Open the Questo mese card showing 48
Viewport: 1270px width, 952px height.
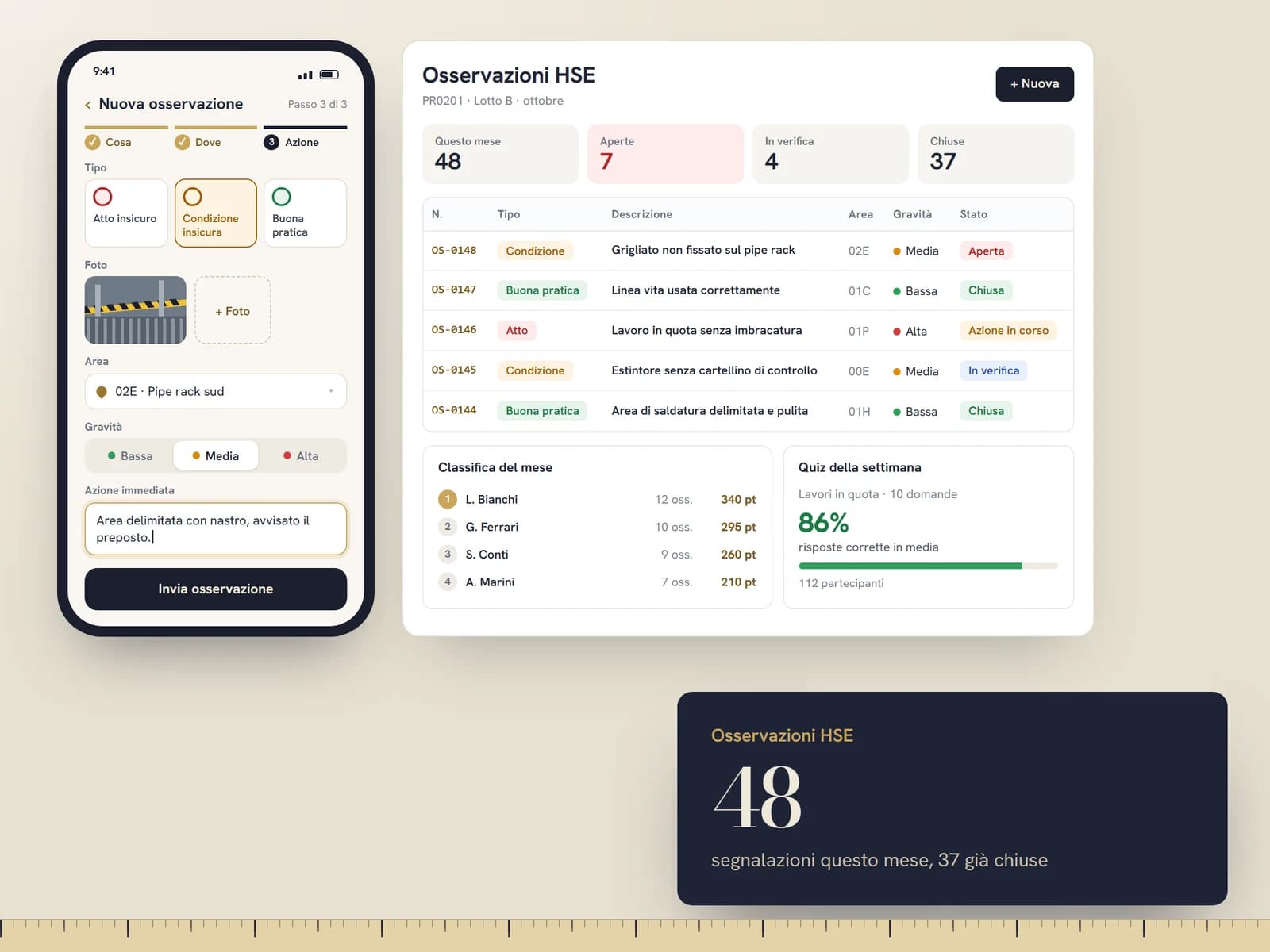click(500, 154)
